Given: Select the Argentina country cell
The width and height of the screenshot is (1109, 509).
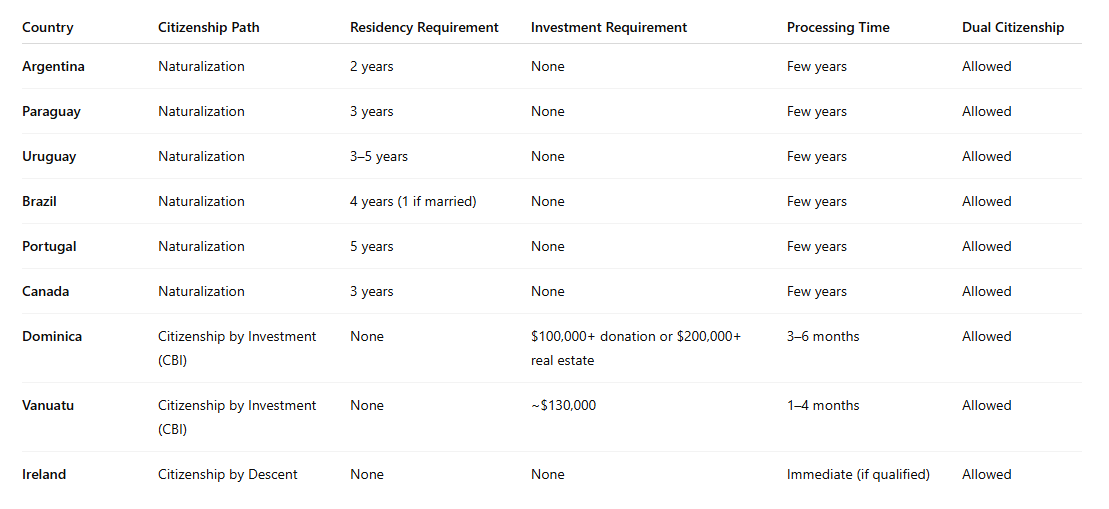Looking at the screenshot, I should coord(53,67).
